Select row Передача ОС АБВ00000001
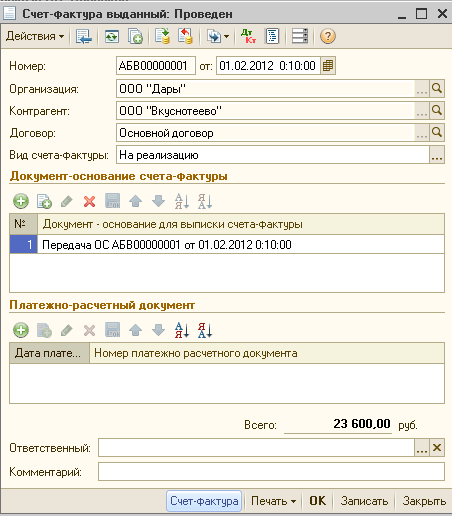This screenshot has height=516, width=452. coord(241,245)
